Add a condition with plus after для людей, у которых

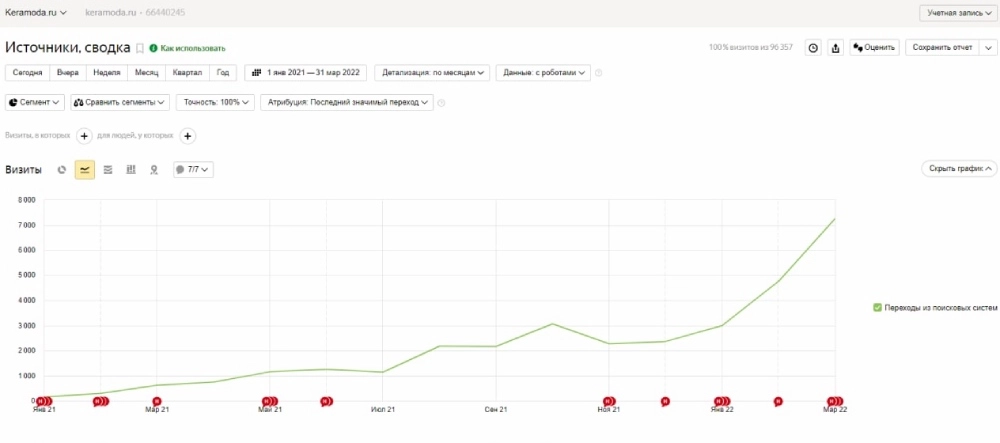pyautogui.click(x=188, y=136)
